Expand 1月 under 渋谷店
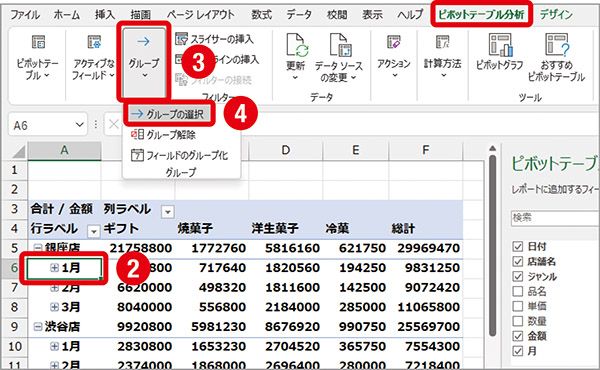The width and height of the screenshot is (600, 370). [x=54, y=346]
